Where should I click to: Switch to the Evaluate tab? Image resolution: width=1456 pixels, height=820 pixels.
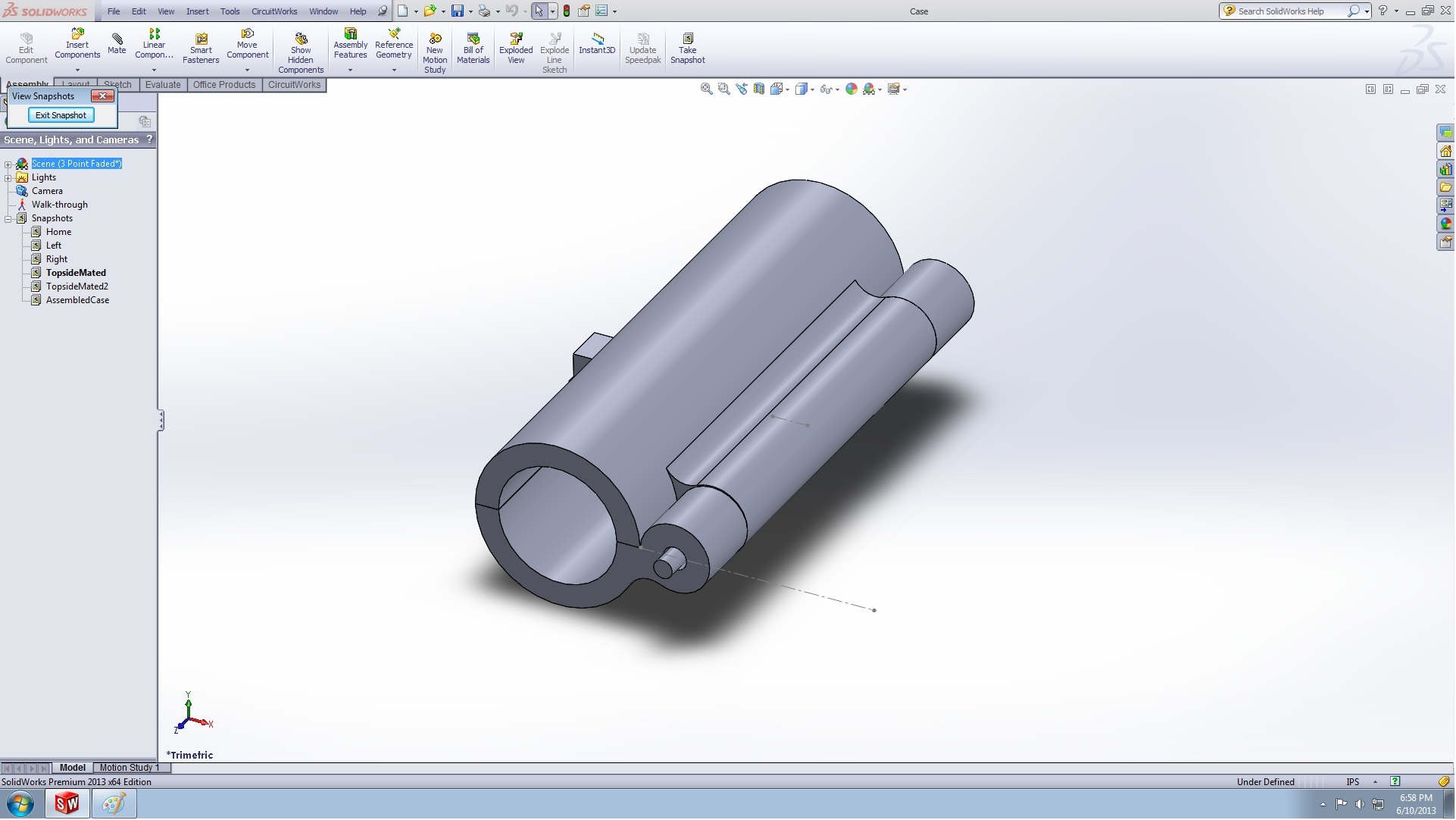tap(163, 85)
